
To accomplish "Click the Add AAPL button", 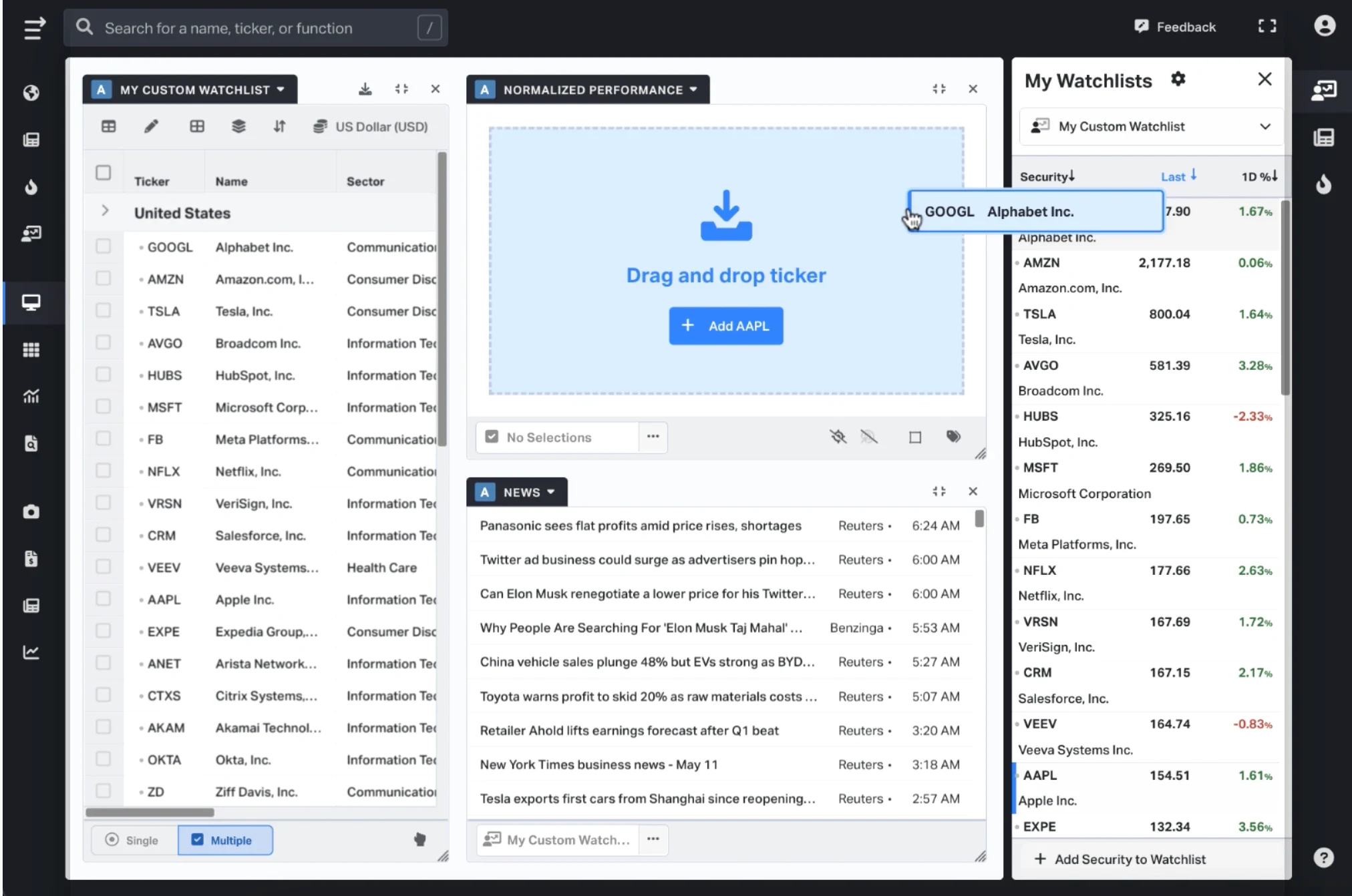I will [725, 326].
